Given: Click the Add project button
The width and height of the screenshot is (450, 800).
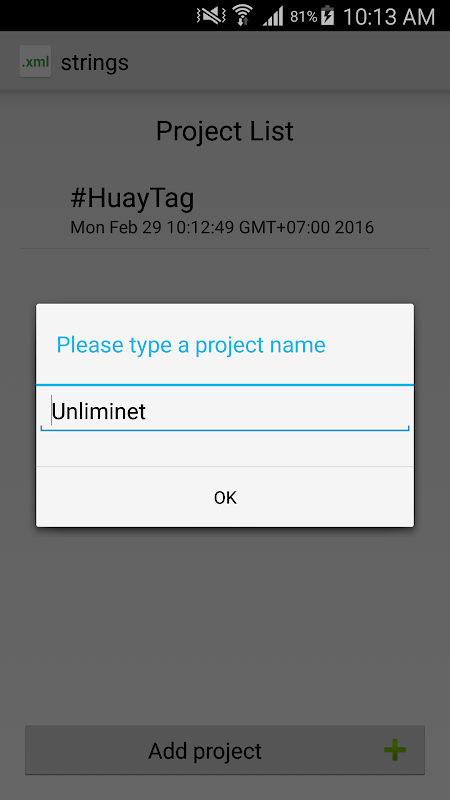Looking at the screenshot, I should click(x=225, y=750).
